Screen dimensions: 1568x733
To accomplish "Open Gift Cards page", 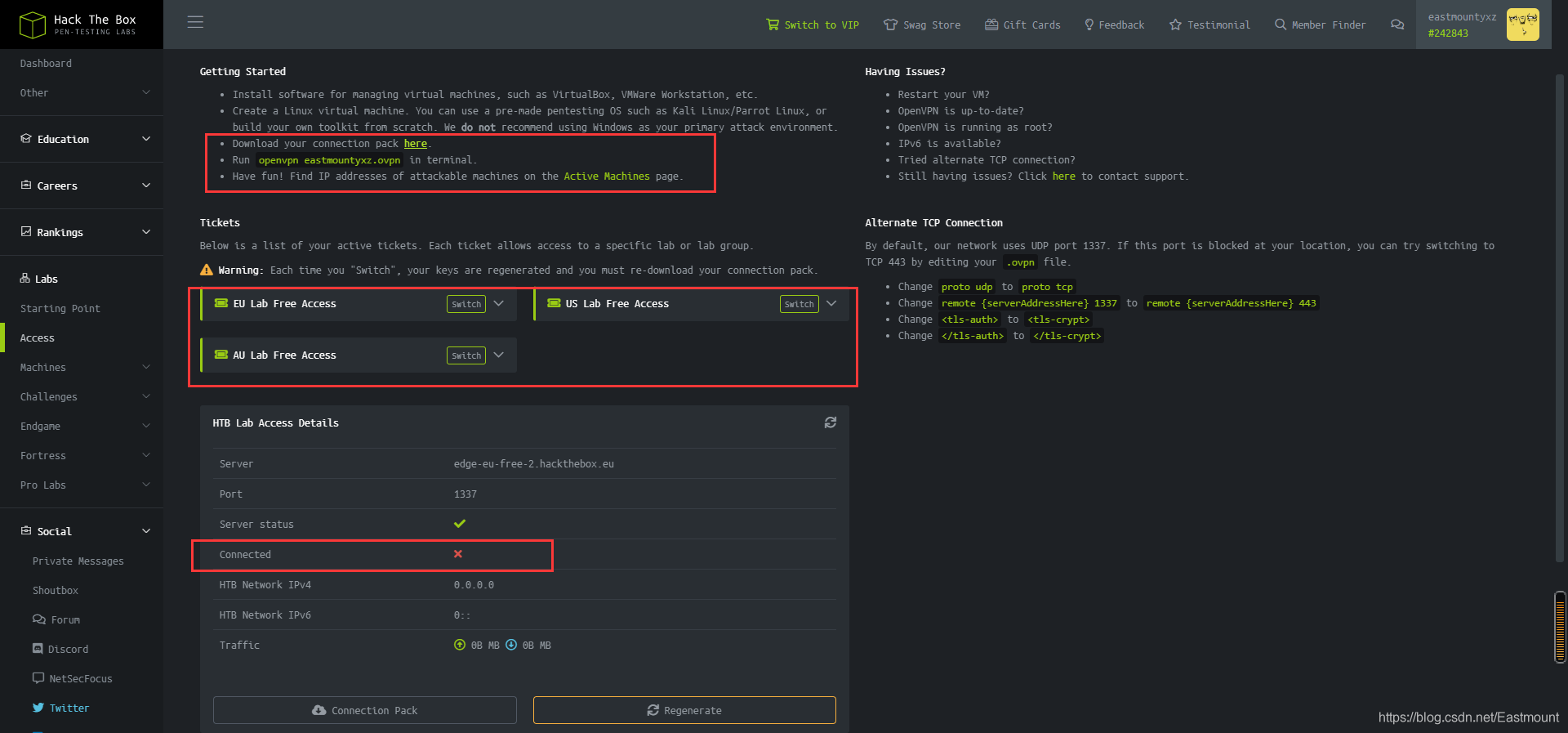I will (x=1022, y=25).
